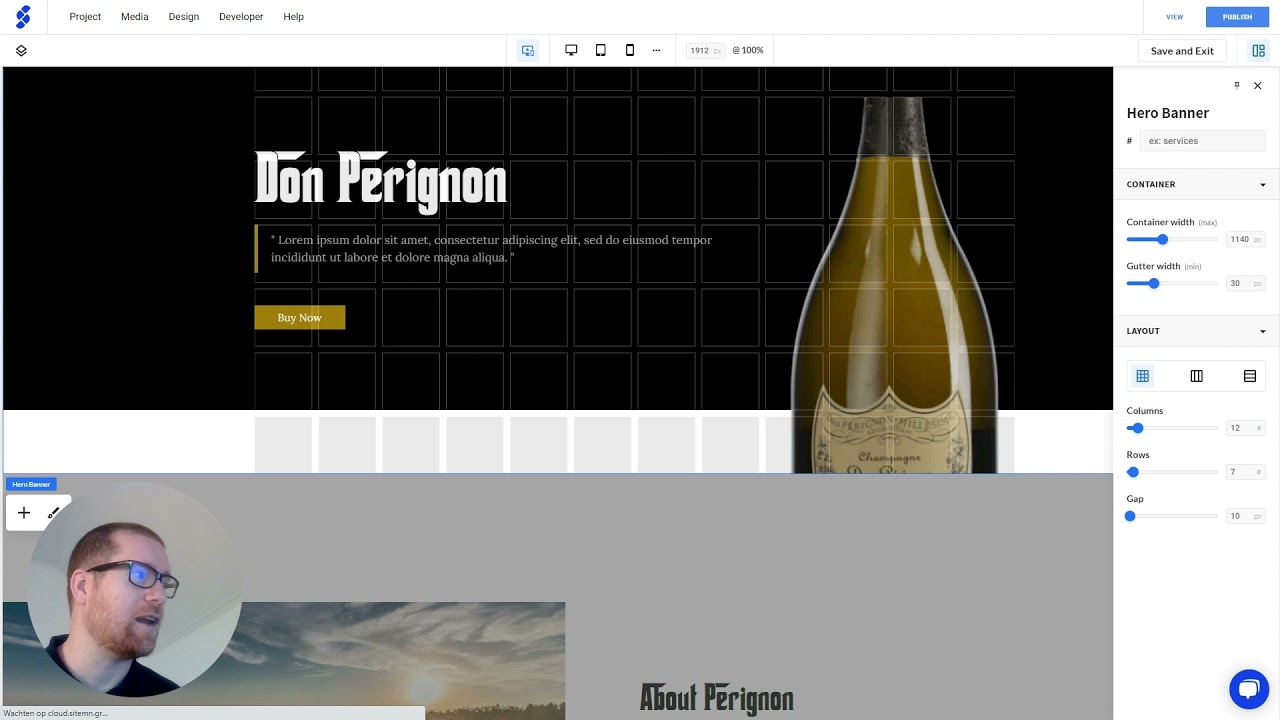The image size is (1280, 720).
Task: Select the champagne bottle image
Action: (x=894, y=285)
